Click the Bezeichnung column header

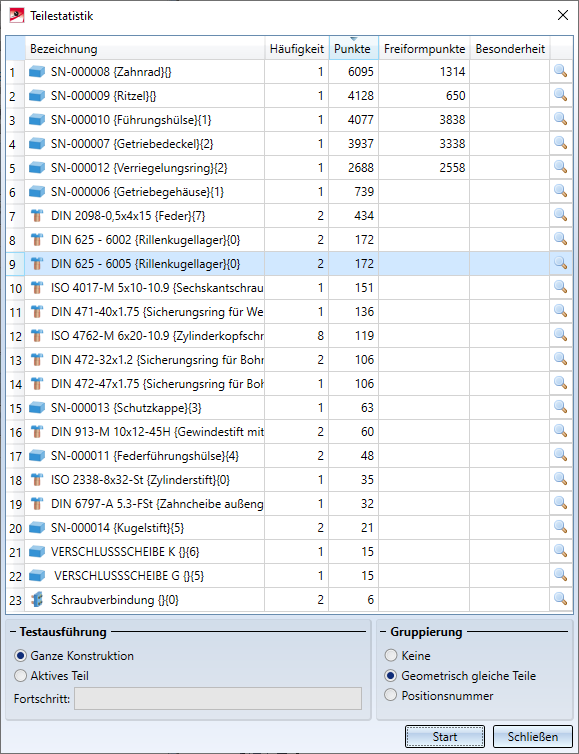tap(145, 49)
